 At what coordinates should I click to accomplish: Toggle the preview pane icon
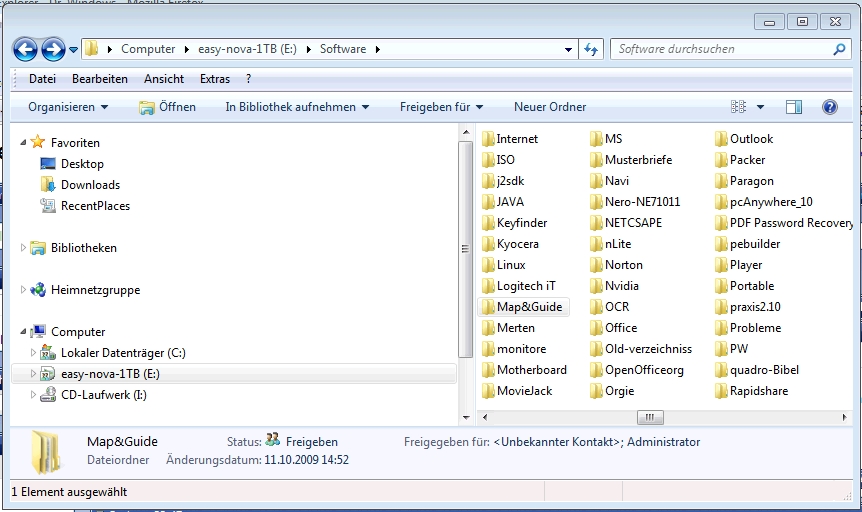794,107
